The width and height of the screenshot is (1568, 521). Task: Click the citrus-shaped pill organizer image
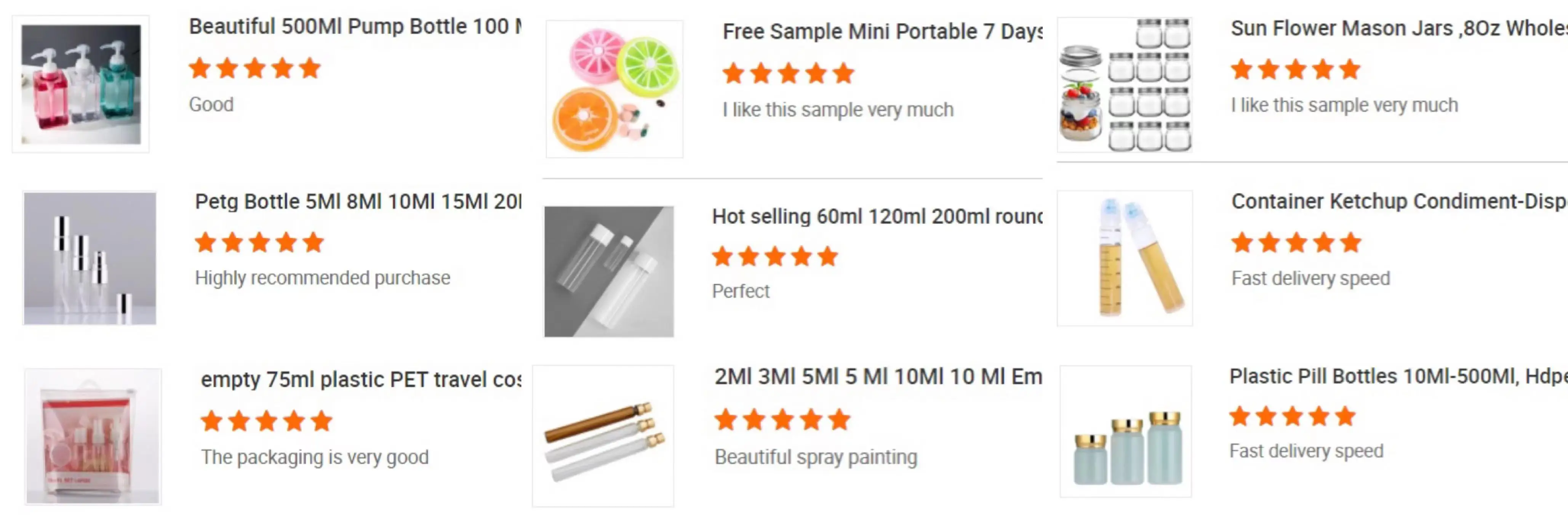614,90
